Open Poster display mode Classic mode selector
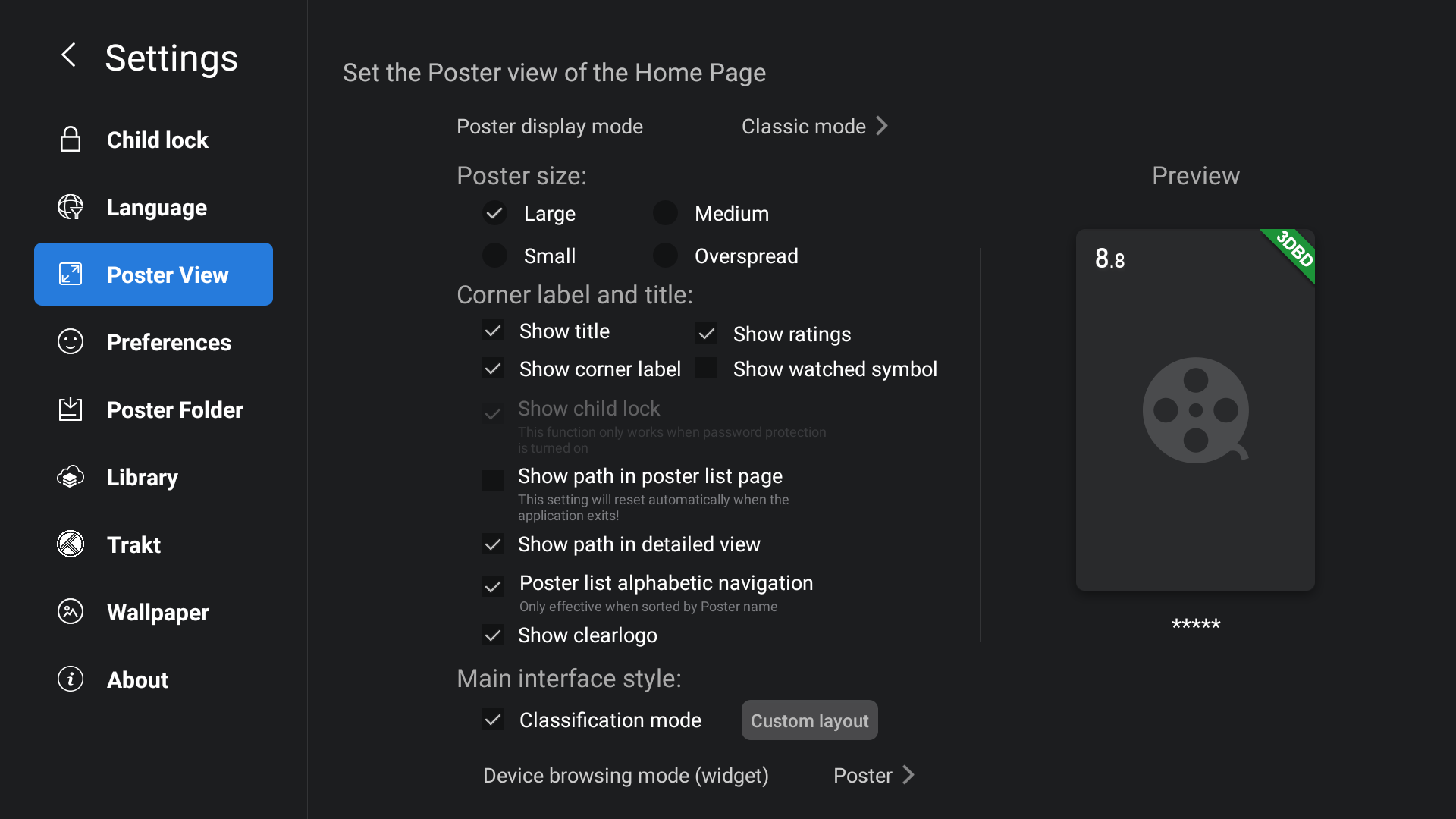1456x819 pixels. pos(814,126)
